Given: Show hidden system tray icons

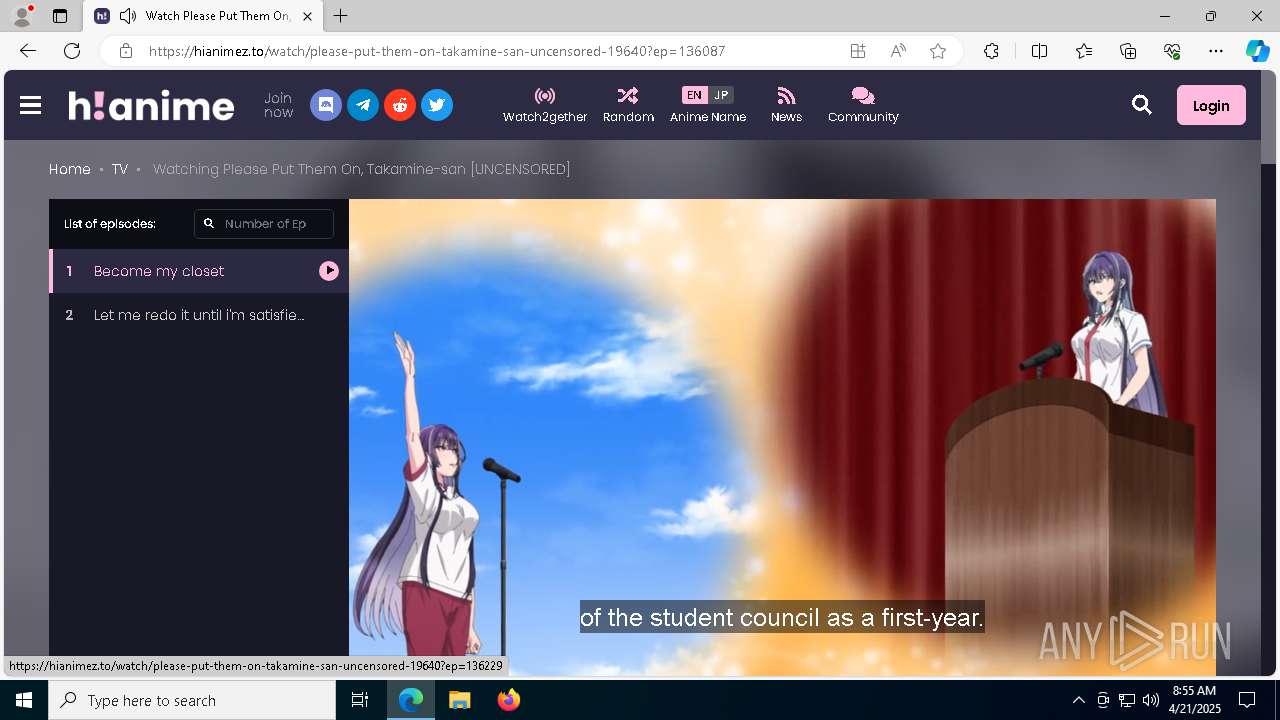Looking at the screenshot, I should [x=1078, y=700].
